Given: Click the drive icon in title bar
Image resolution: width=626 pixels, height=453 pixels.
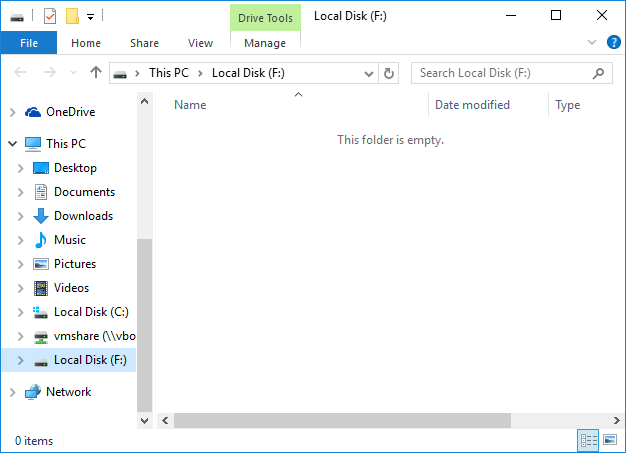Looking at the screenshot, I should point(17,17).
